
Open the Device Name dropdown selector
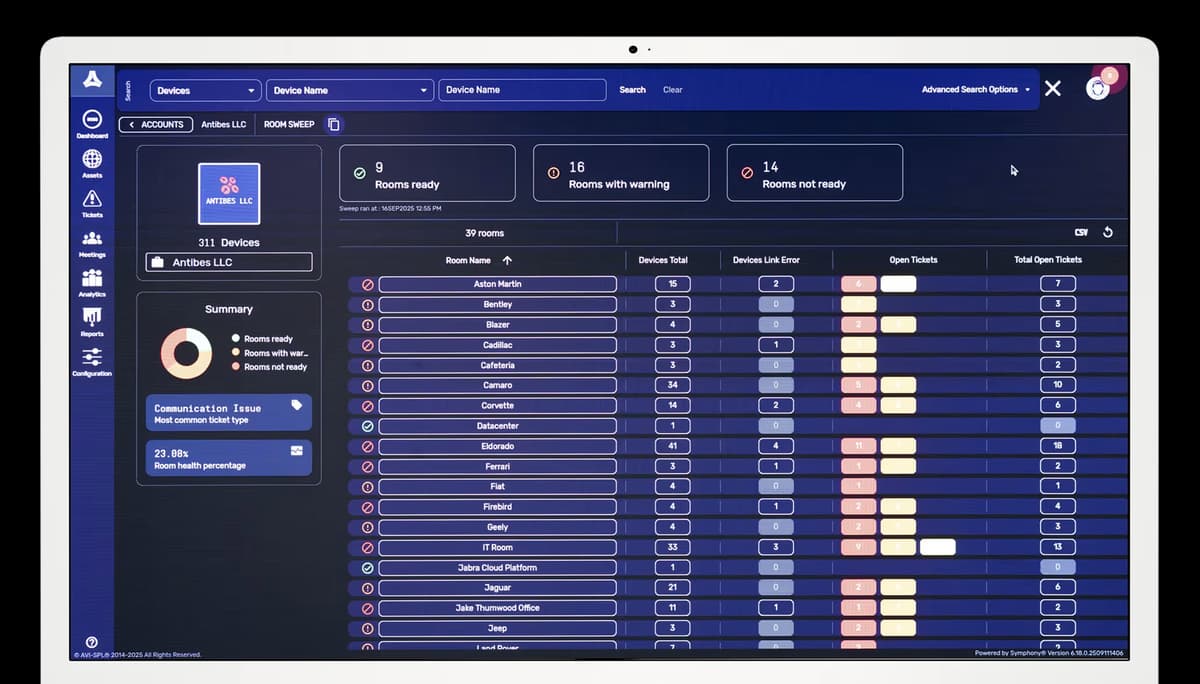350,90
